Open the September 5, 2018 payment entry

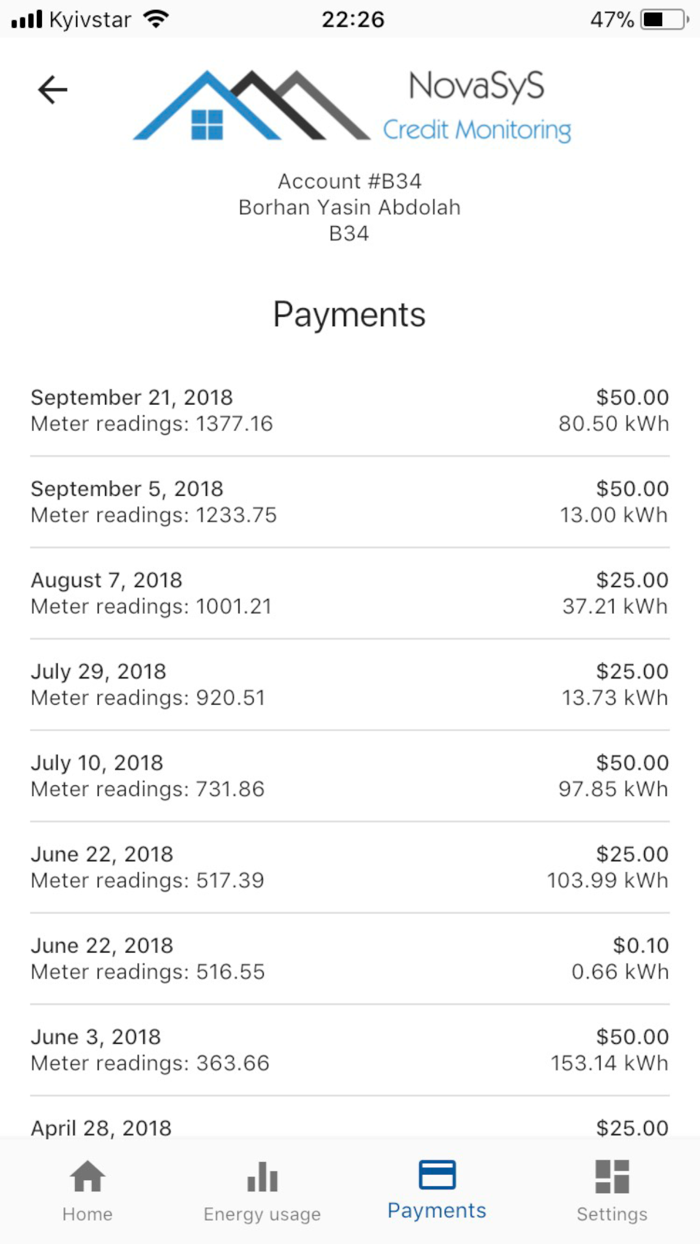[349, 501]
